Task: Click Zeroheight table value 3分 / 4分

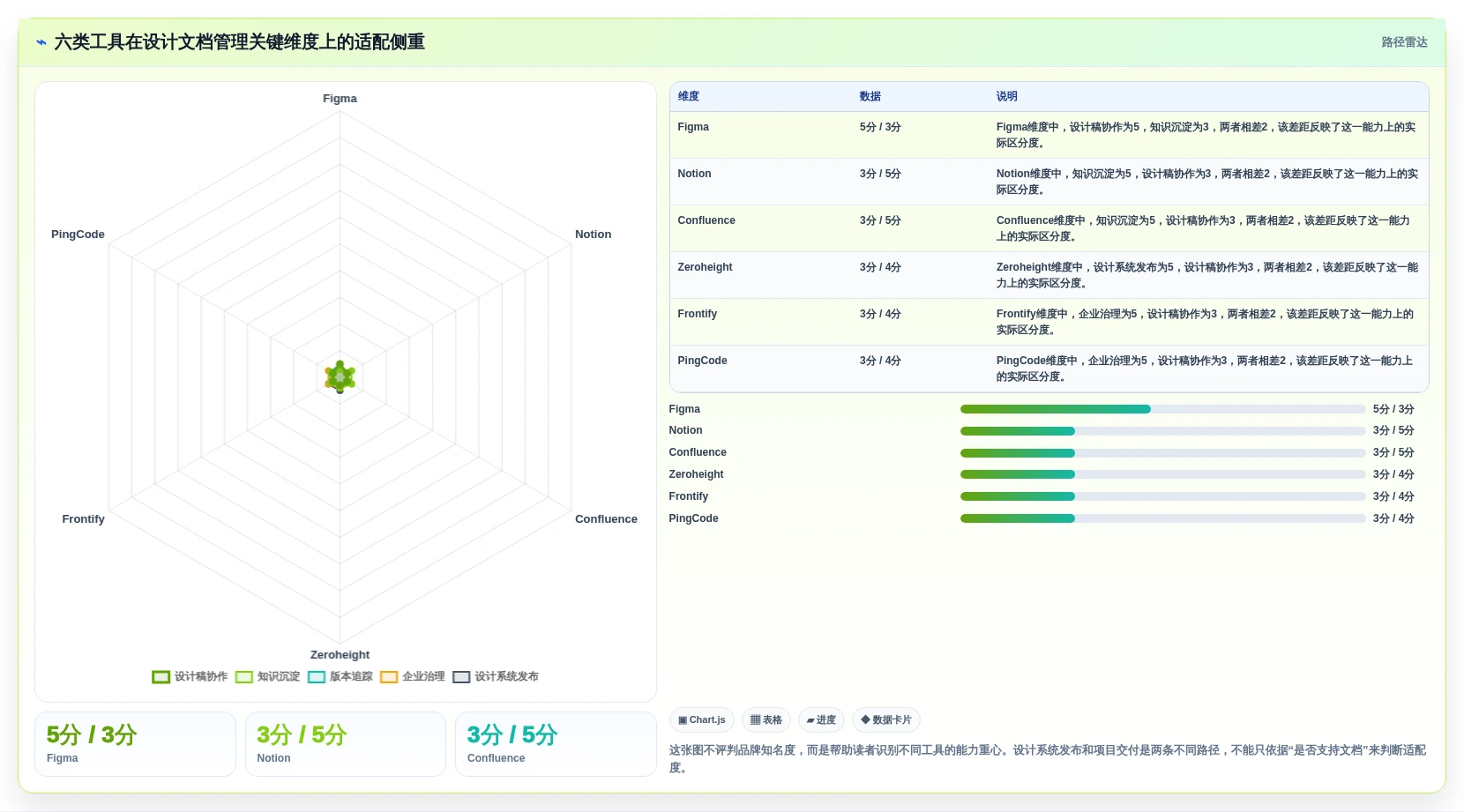Action: coord(880,267)
